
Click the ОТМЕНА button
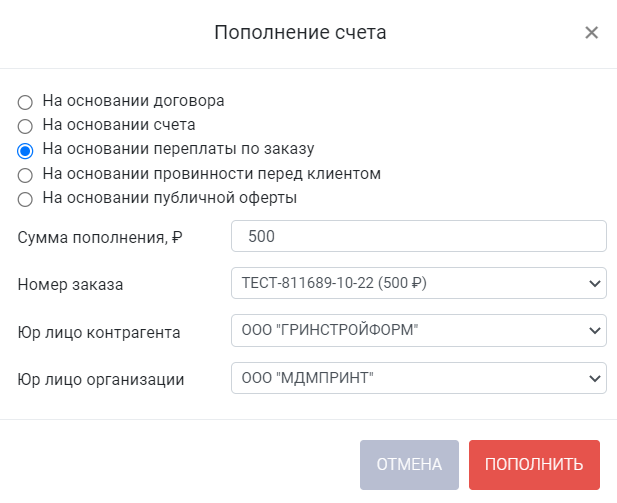point(409,465)
